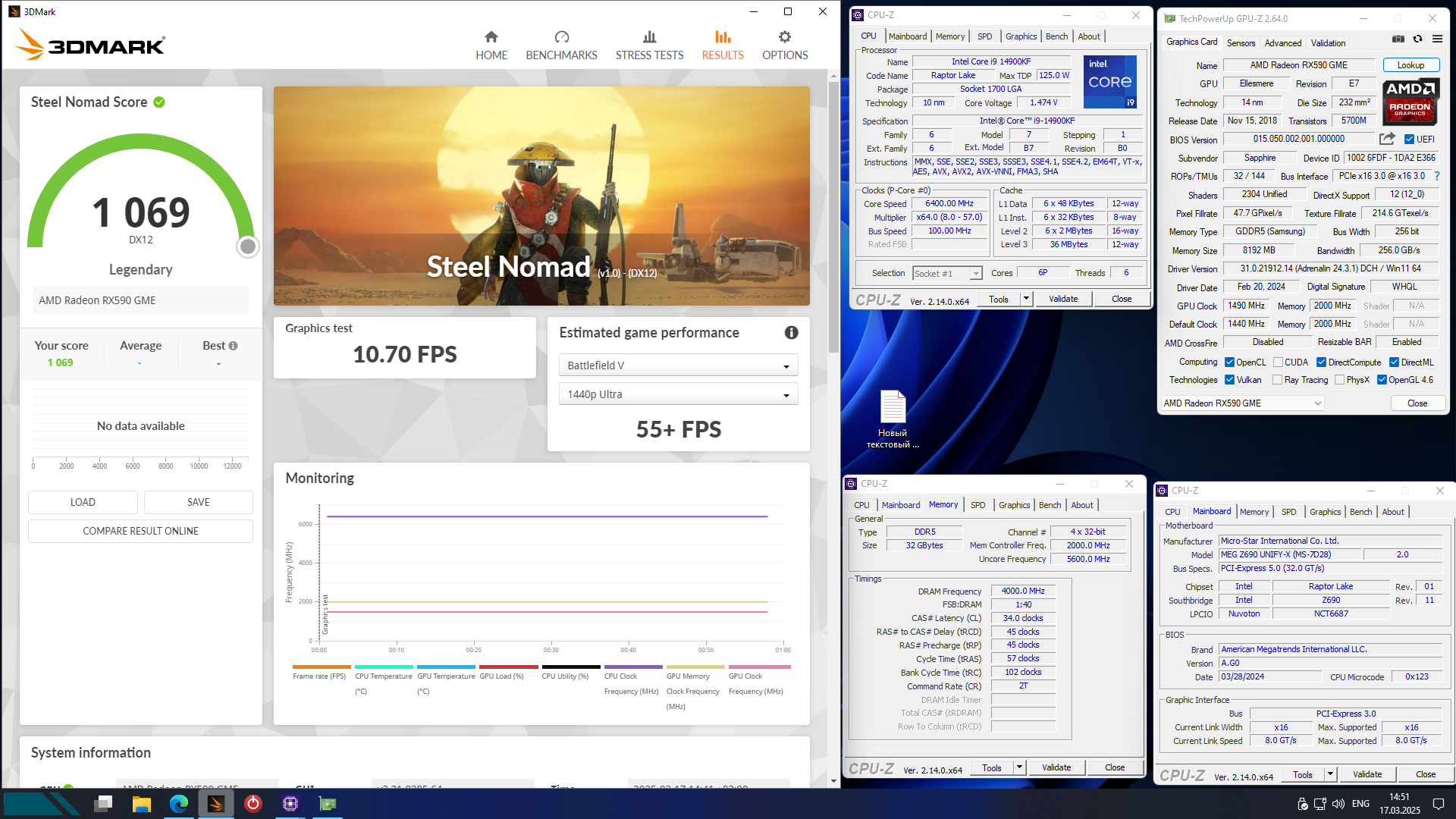1456x819 pixels.
Task: Open 3DMark OPTIONS gear
Action: [x=785, y=45]
